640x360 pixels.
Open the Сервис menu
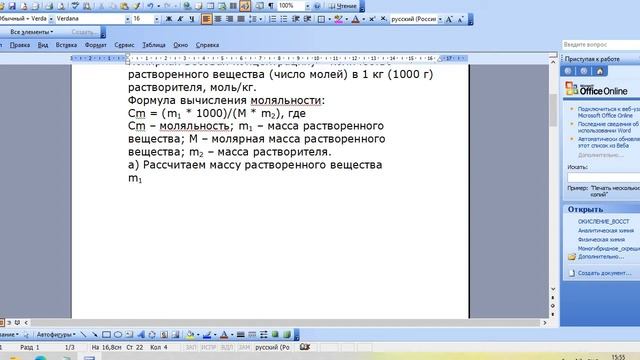tap(124, 45)
